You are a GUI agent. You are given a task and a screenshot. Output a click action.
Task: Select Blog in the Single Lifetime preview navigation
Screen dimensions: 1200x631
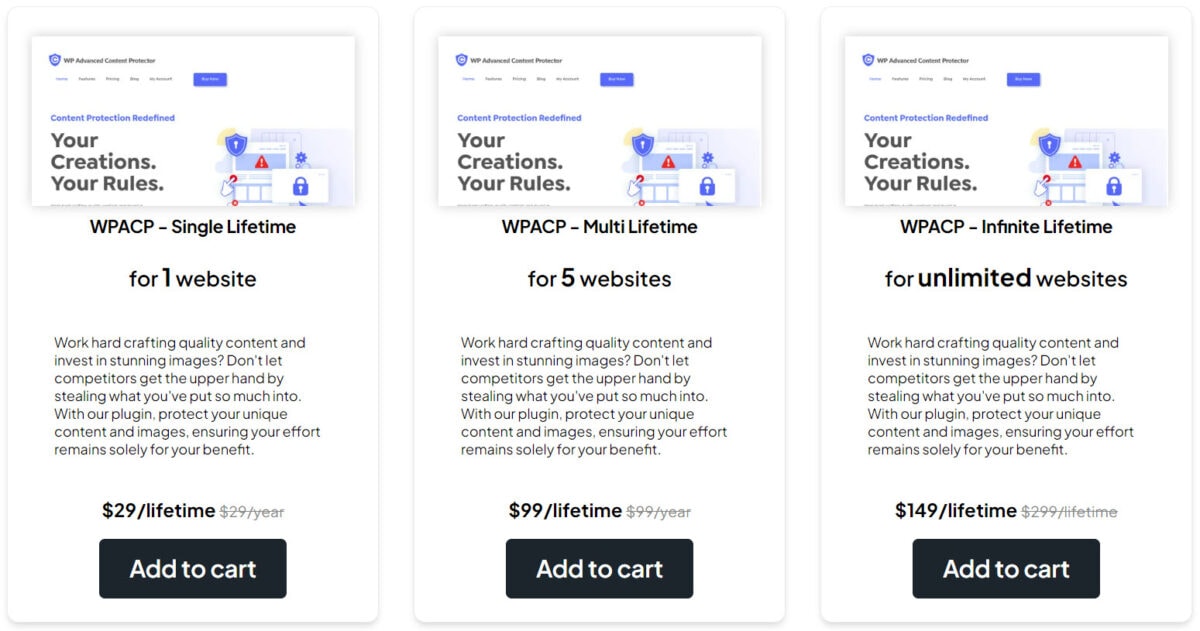pos(134,78)
